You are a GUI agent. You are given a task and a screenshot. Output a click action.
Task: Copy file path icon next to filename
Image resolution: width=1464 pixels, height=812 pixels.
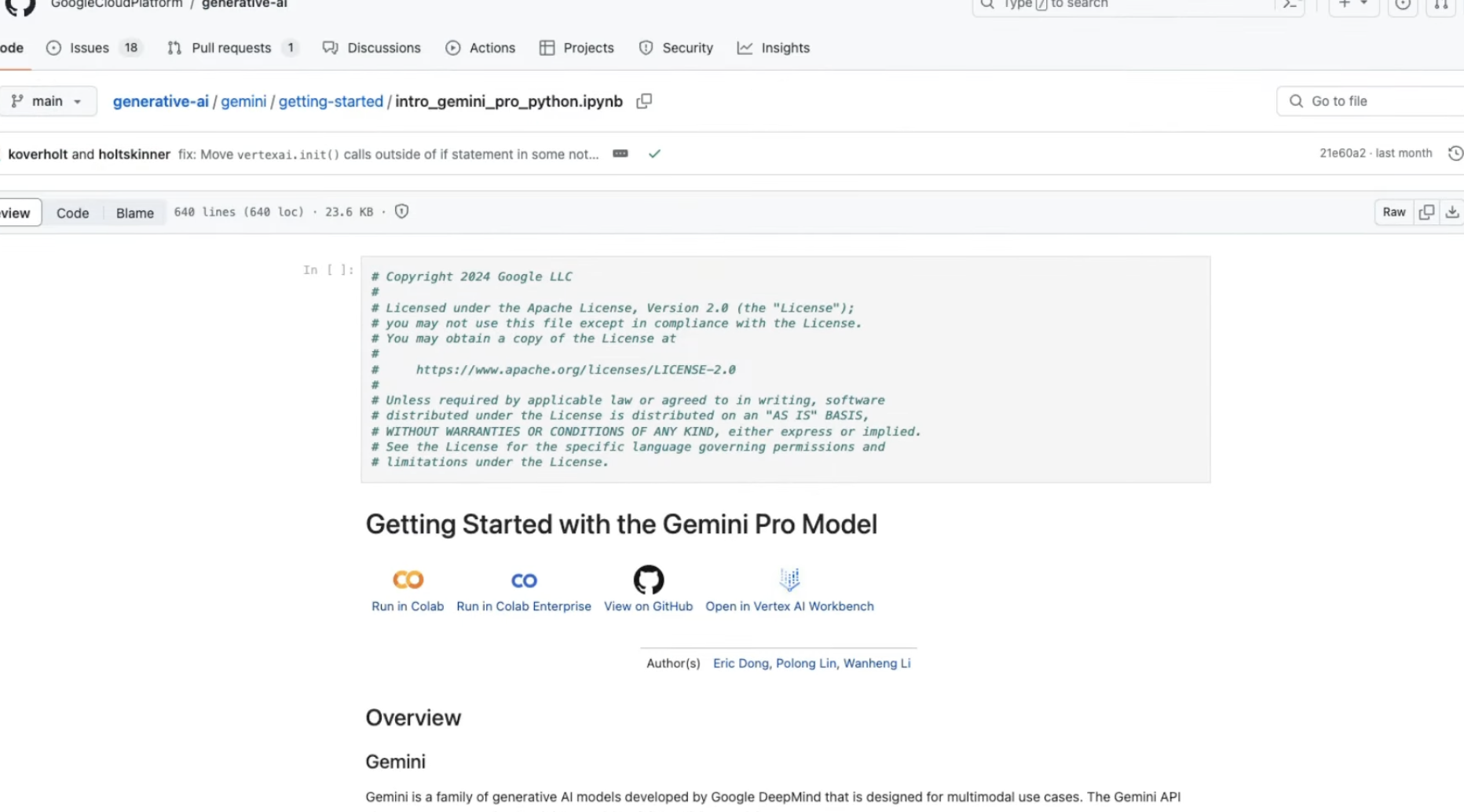(644, 101)
